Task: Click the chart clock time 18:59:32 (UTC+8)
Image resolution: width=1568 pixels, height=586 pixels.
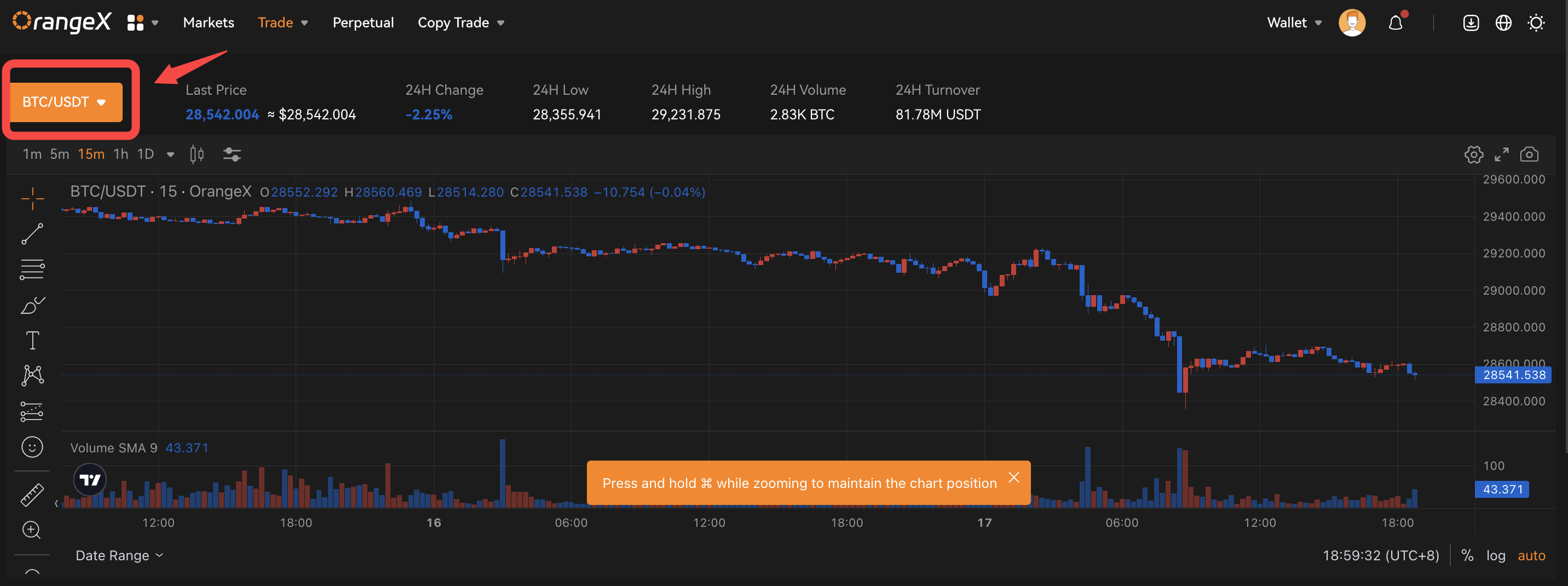Action: point(1381,555)
